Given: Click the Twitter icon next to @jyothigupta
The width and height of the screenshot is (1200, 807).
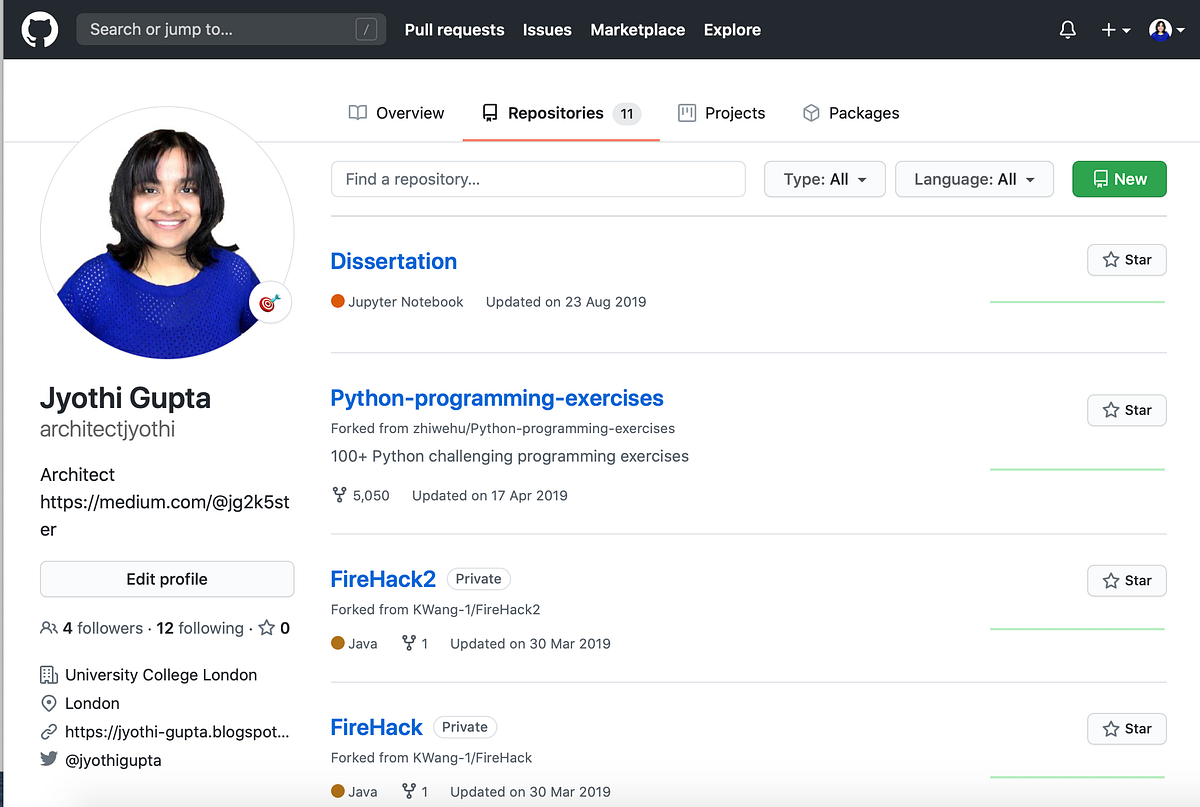Looking at the screenshot, I should click(x=48, y=759).
